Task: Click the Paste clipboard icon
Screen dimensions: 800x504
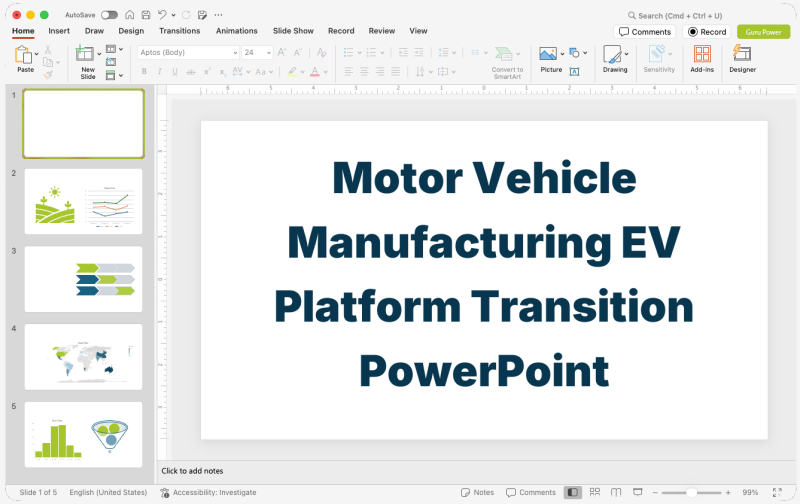Action: tap(23, 54)
